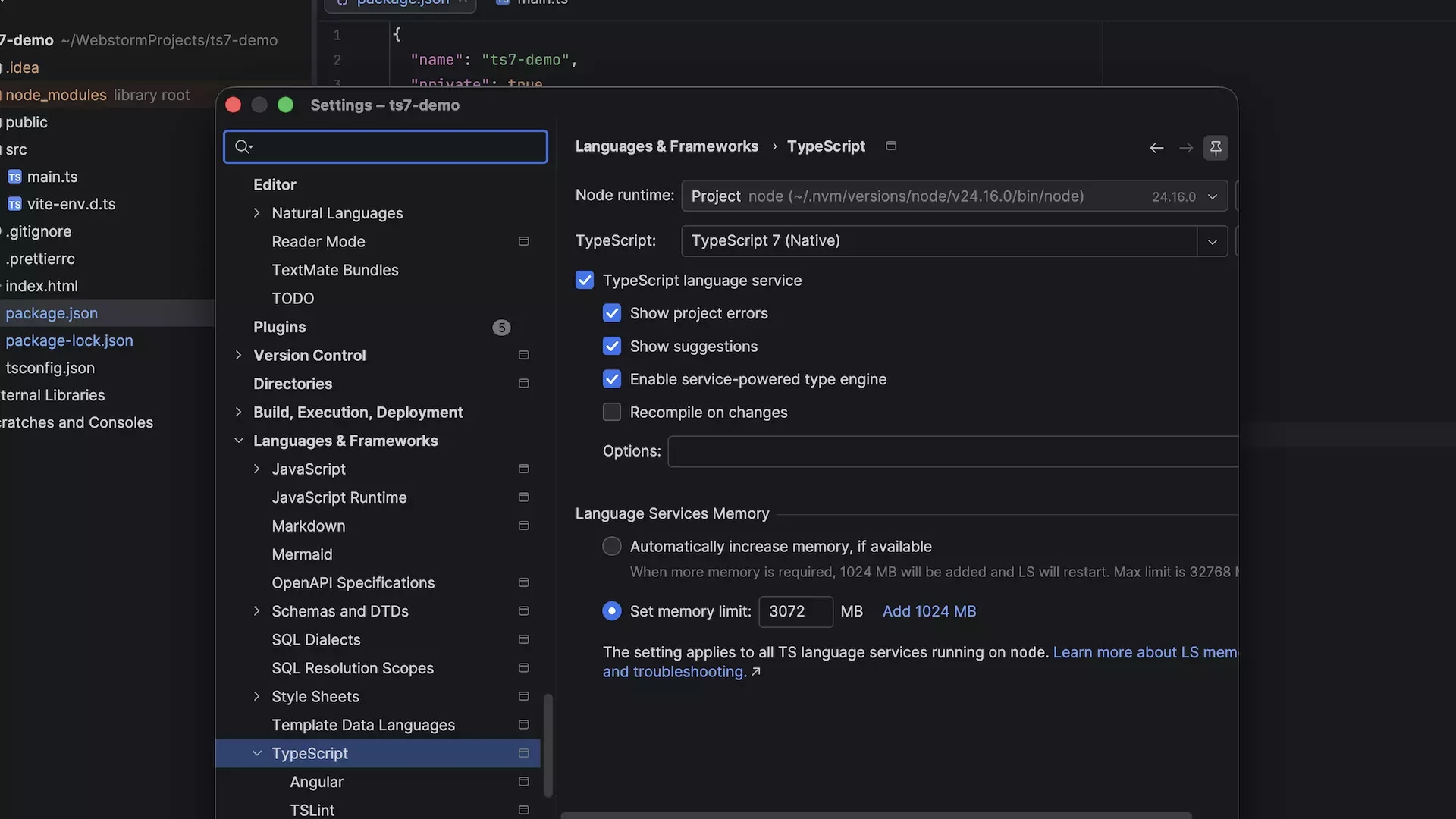This screenshot has height=819, width=1456.
Task: Open the Node runtime dropdown
Action: click(955, 196)
